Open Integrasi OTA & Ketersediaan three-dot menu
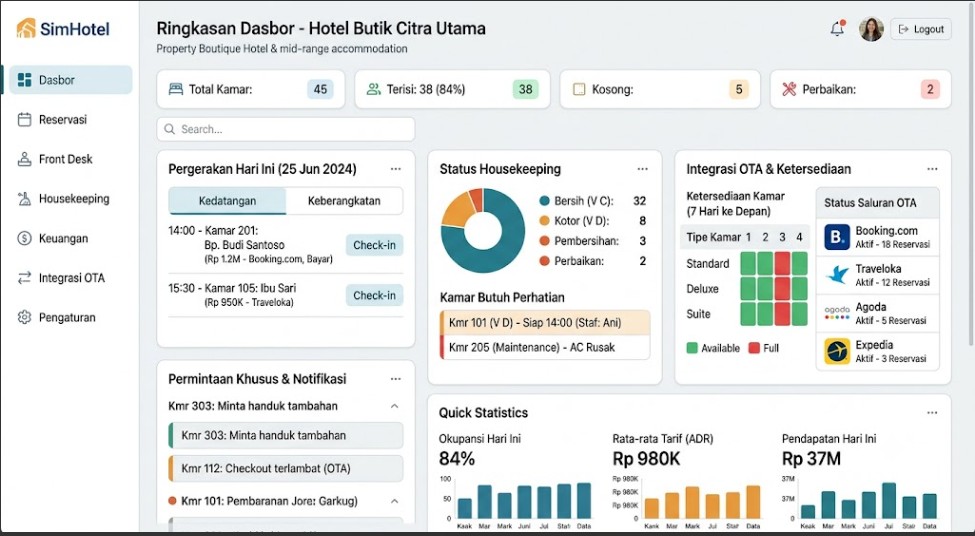Screen dimensions: 975x536 click(x=932, y=169)
